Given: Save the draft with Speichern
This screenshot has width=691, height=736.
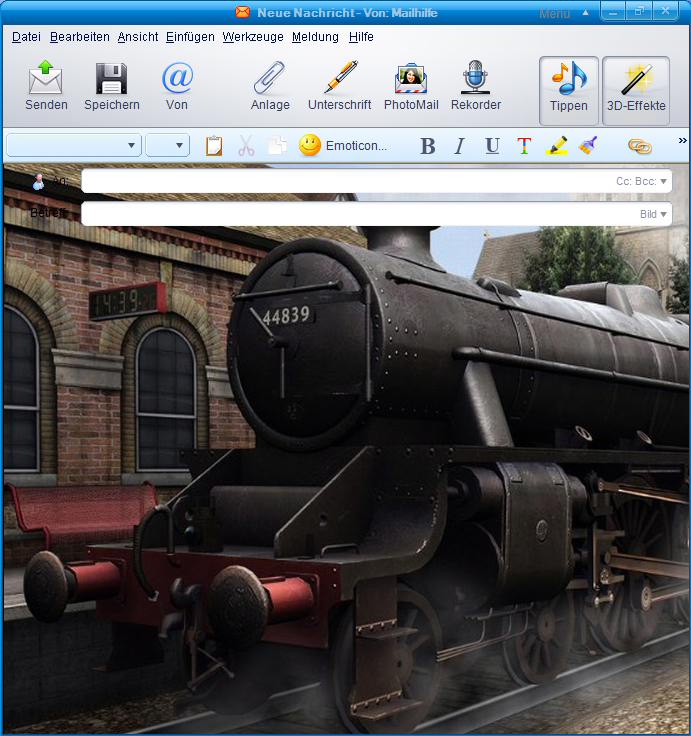Looking at the screenshot, I should click(x=112, y=86).
